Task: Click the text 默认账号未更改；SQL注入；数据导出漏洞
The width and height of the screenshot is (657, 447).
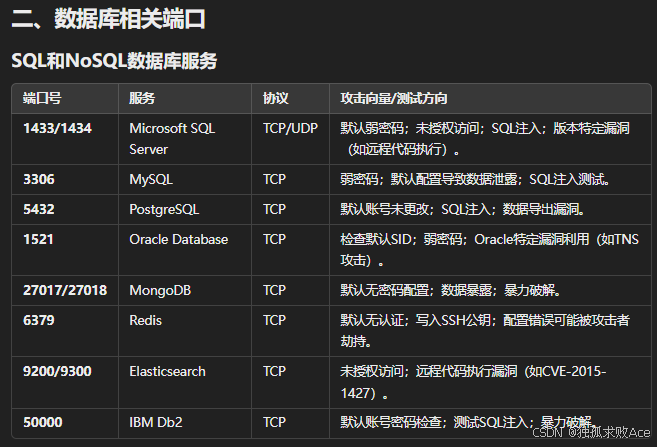Action: [463, 209]
